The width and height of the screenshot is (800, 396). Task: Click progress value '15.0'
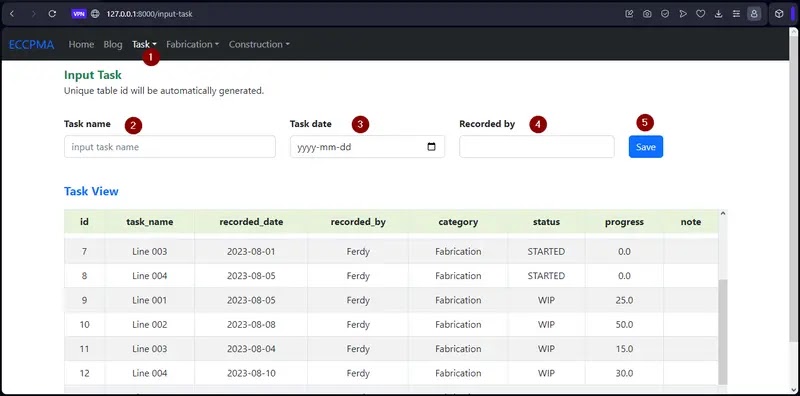click(x=624, y=349)
